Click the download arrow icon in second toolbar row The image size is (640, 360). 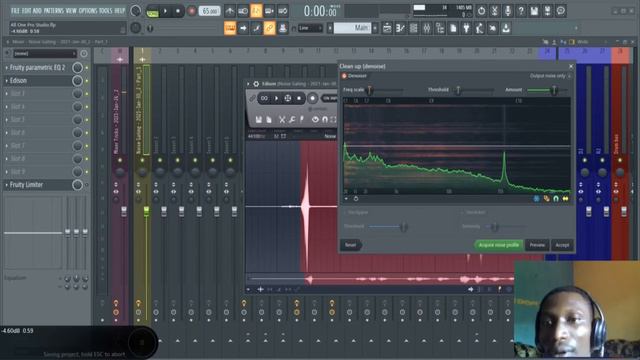pyautogui.click(x=506, y=28)
